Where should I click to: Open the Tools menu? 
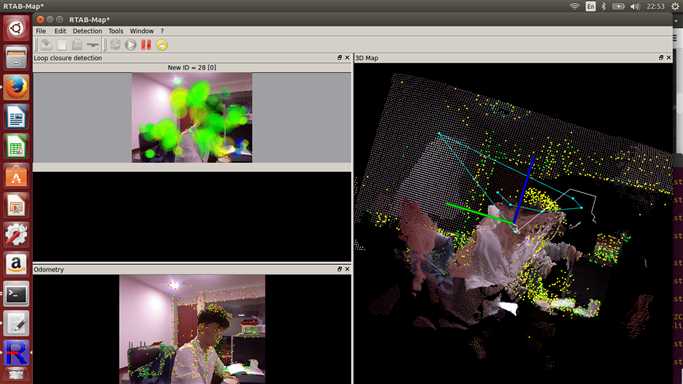click(x=115, y=31)
